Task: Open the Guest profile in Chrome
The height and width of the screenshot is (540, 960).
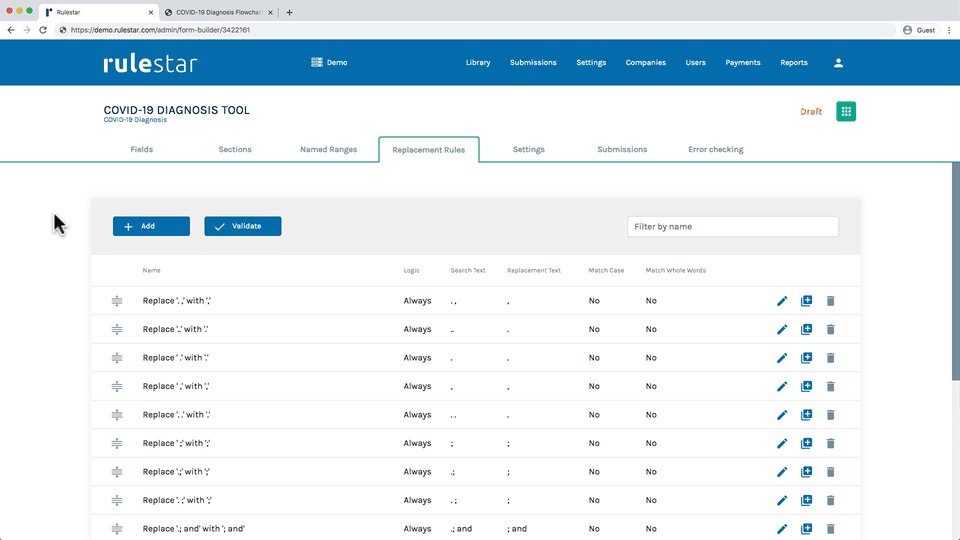Action: 919,29
